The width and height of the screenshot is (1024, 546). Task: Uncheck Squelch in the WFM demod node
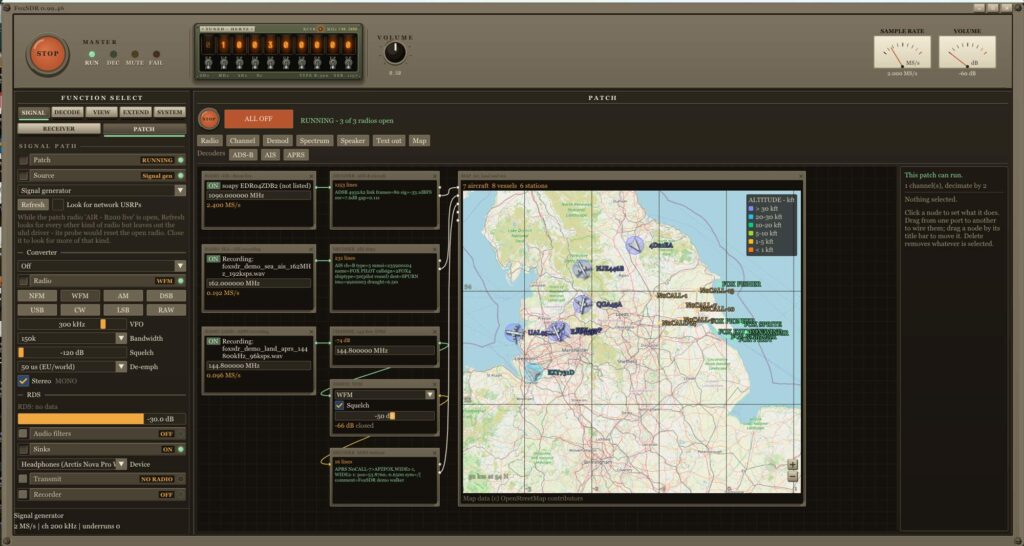(x=340, y=406)
